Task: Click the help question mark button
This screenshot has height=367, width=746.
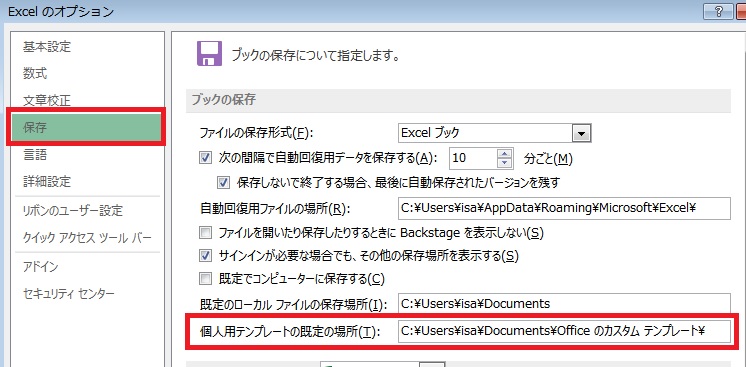Action: pos(718,12)
